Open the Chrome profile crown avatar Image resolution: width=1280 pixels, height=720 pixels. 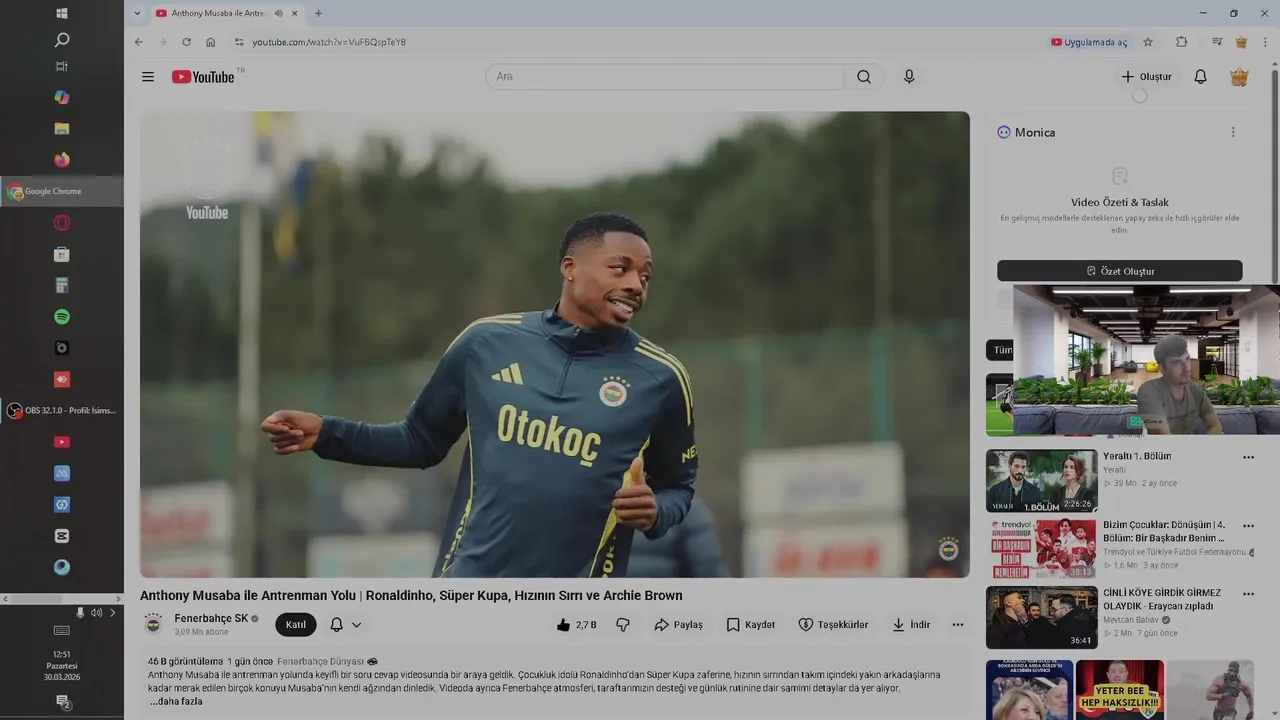point(1241,42)
